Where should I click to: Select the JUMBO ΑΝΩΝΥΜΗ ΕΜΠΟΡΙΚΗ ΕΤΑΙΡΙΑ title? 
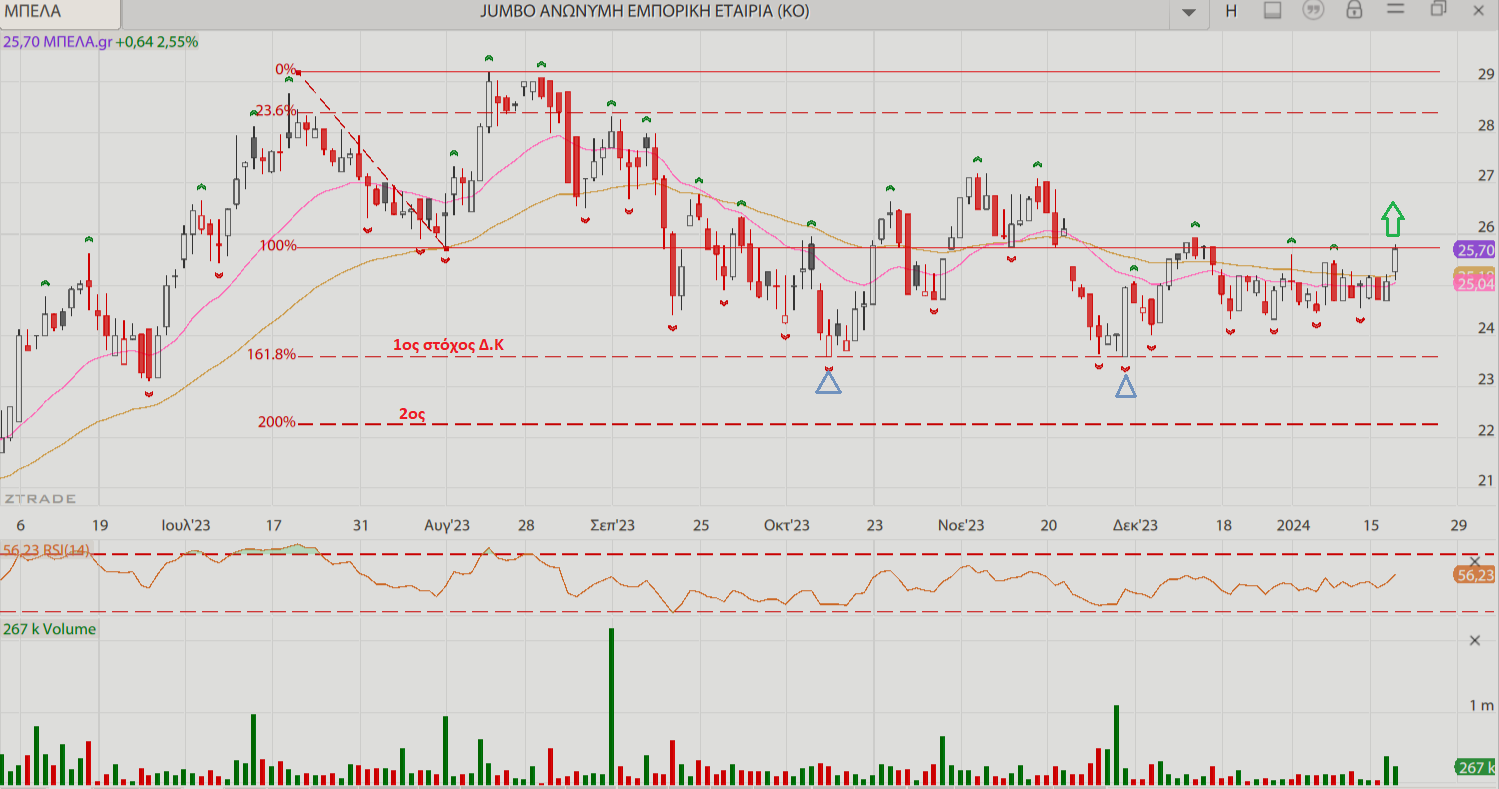(644, 11)
